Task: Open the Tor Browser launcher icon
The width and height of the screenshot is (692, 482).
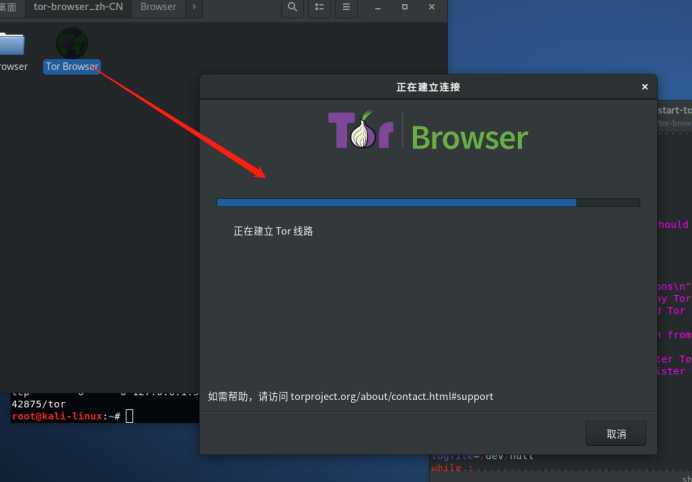Action: pyautogui.click(x=72, y=43)
